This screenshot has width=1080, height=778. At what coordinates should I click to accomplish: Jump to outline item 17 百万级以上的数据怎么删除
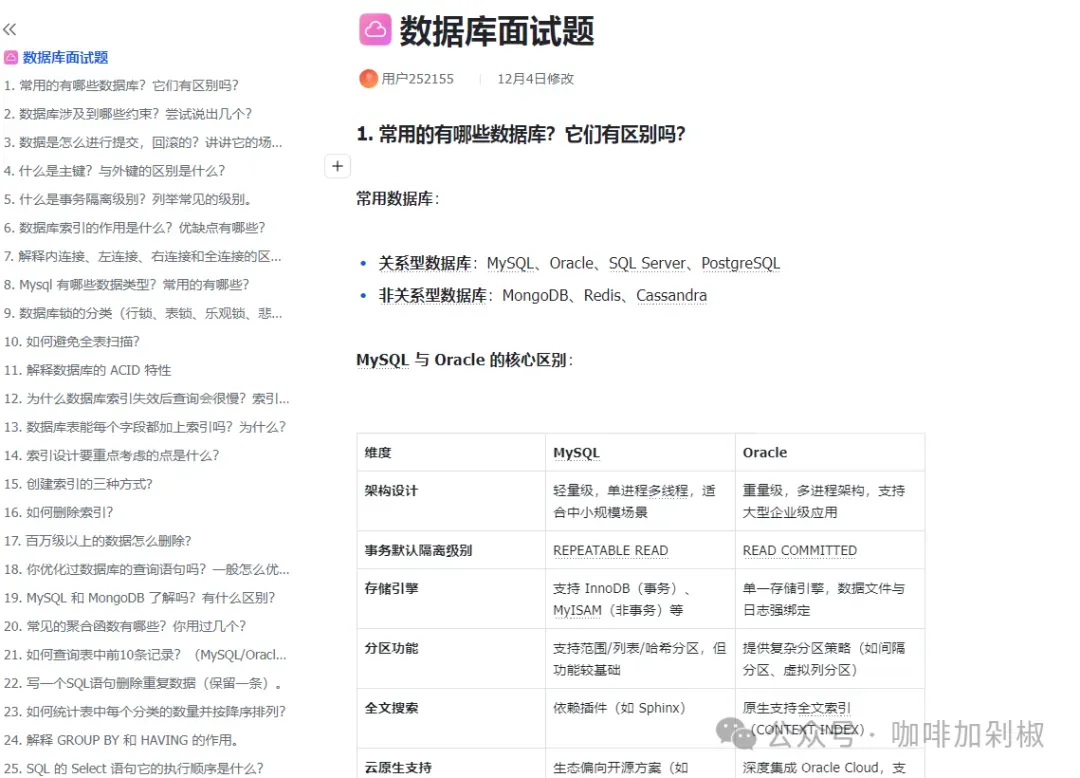coord(98,541)
